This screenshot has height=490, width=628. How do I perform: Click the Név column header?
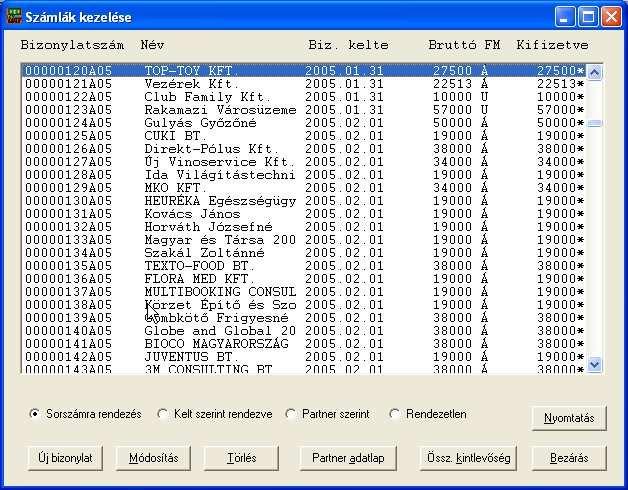coord(152,45)
